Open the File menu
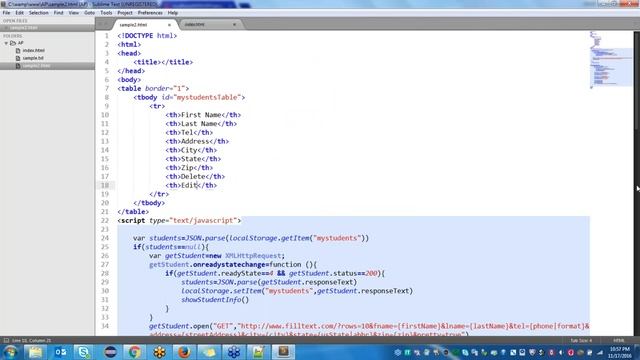640x360 pixels. [6, 13]
